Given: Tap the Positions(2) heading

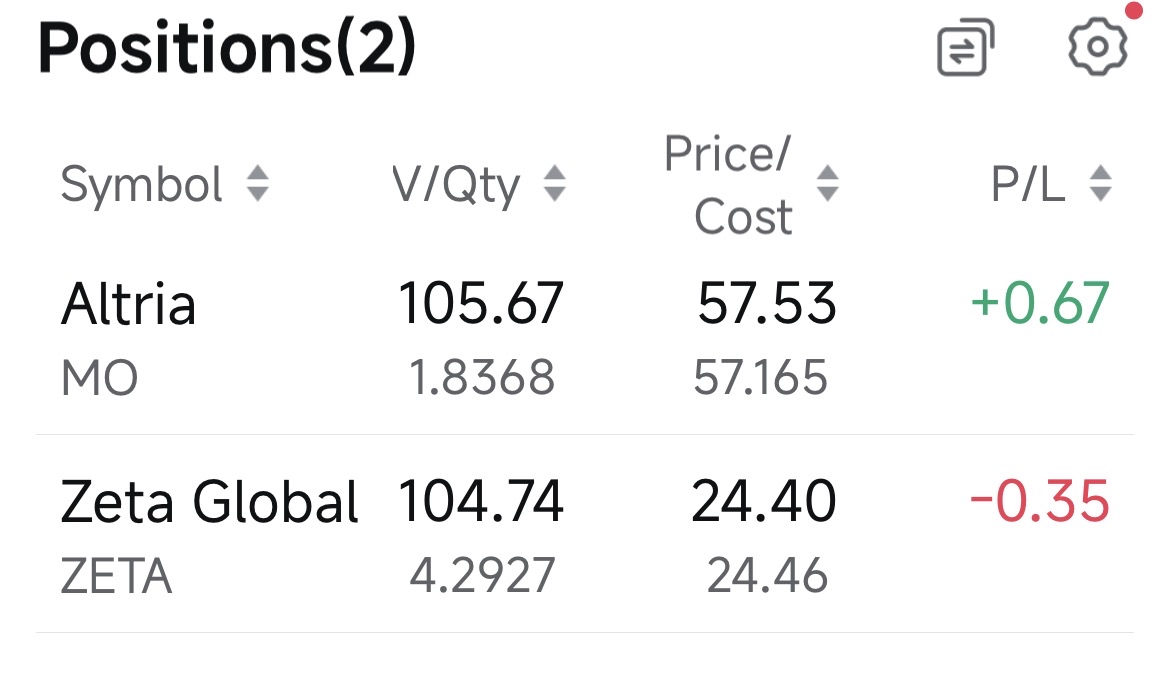Looking at the screenshot, I should pos(227,48).
